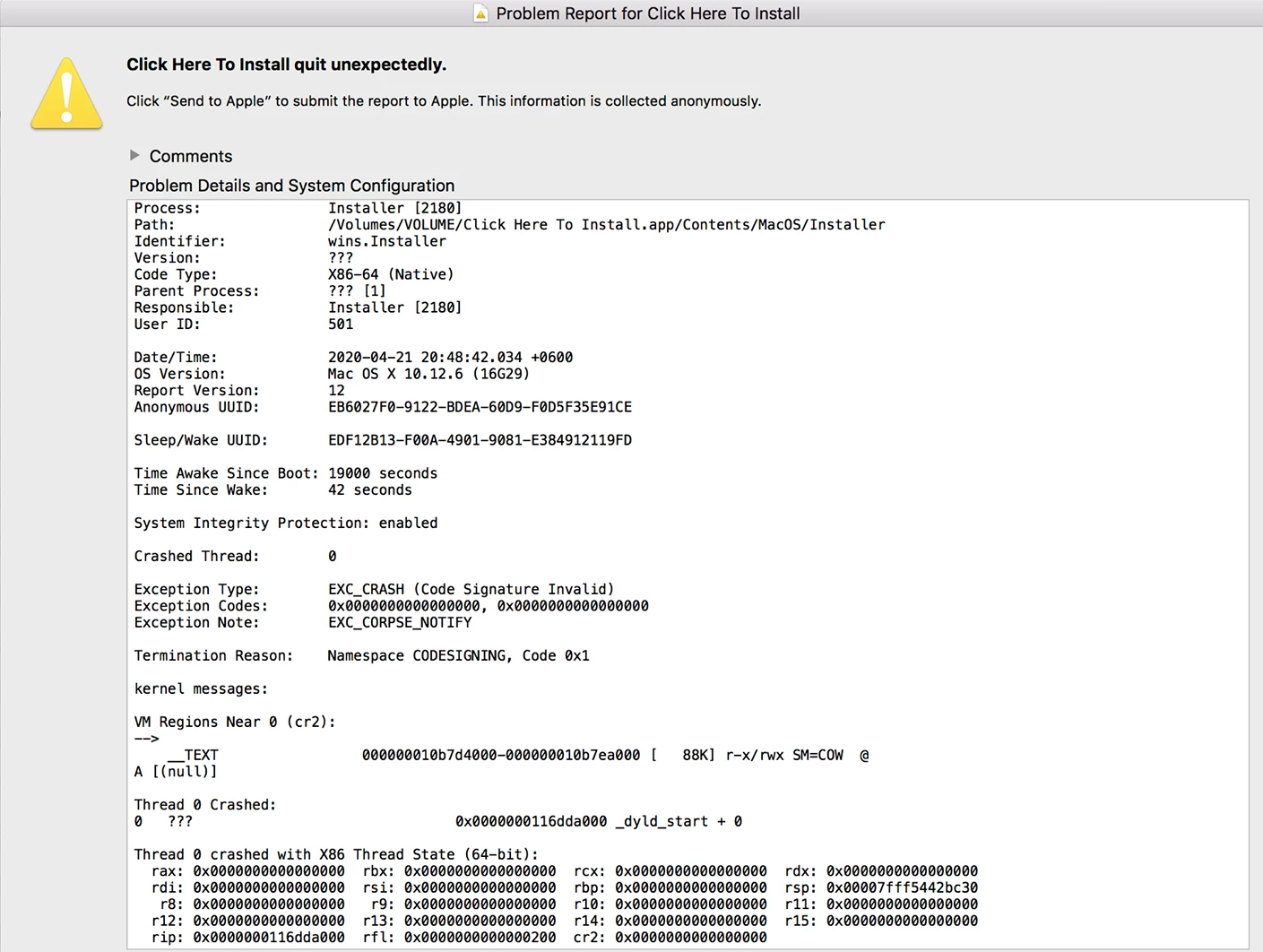Click the small title bar document icon
This screenshot has width=1263, height=952.
(x=480, y=13)
